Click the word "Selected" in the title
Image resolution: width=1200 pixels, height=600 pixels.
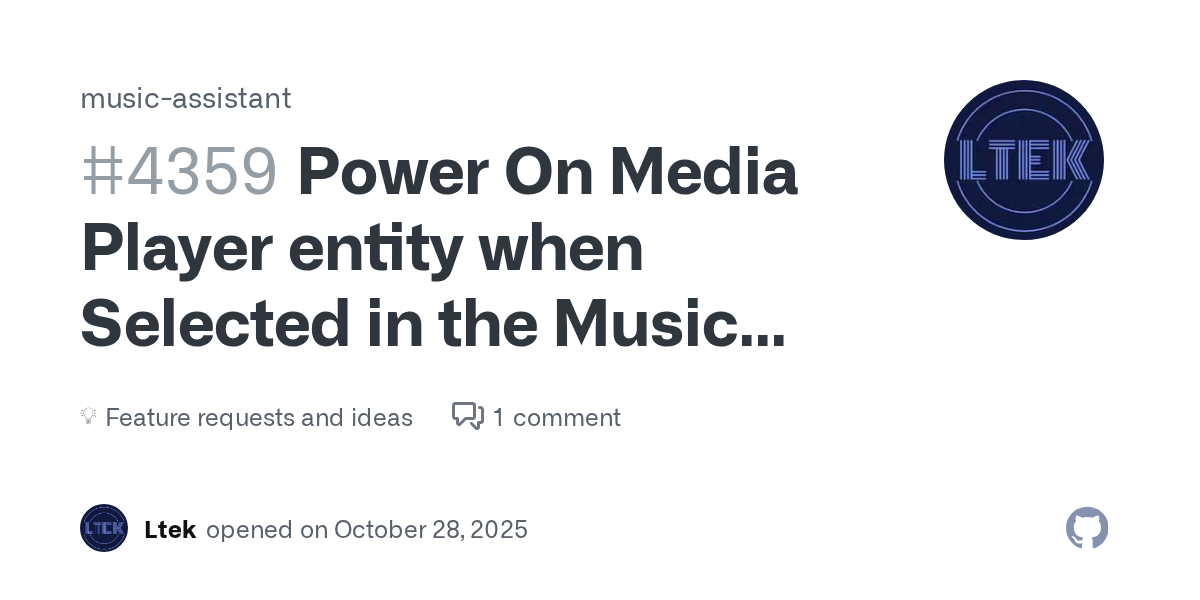[x=211, y=324]
